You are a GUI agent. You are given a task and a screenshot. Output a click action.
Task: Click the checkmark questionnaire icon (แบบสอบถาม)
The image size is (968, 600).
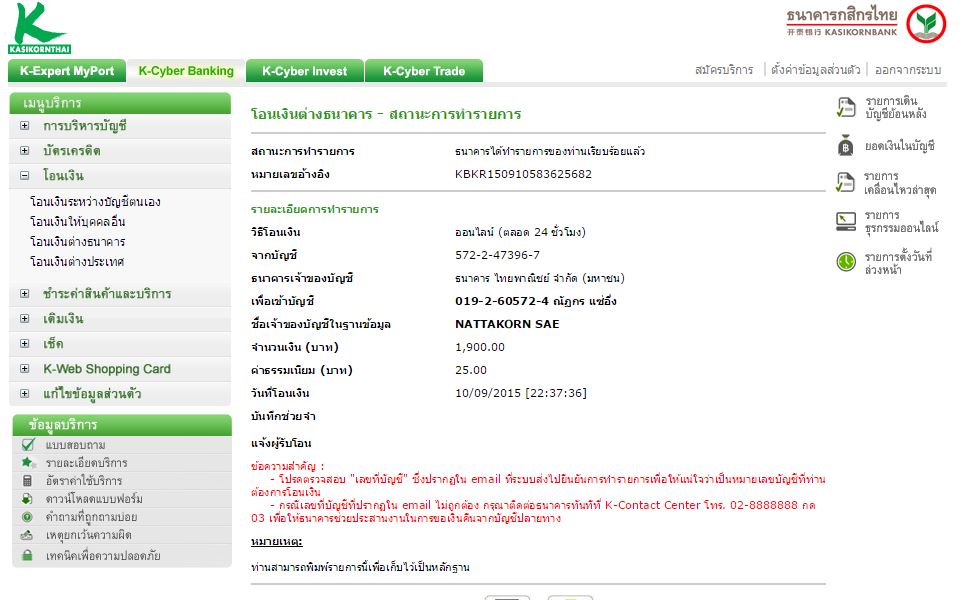28,444
